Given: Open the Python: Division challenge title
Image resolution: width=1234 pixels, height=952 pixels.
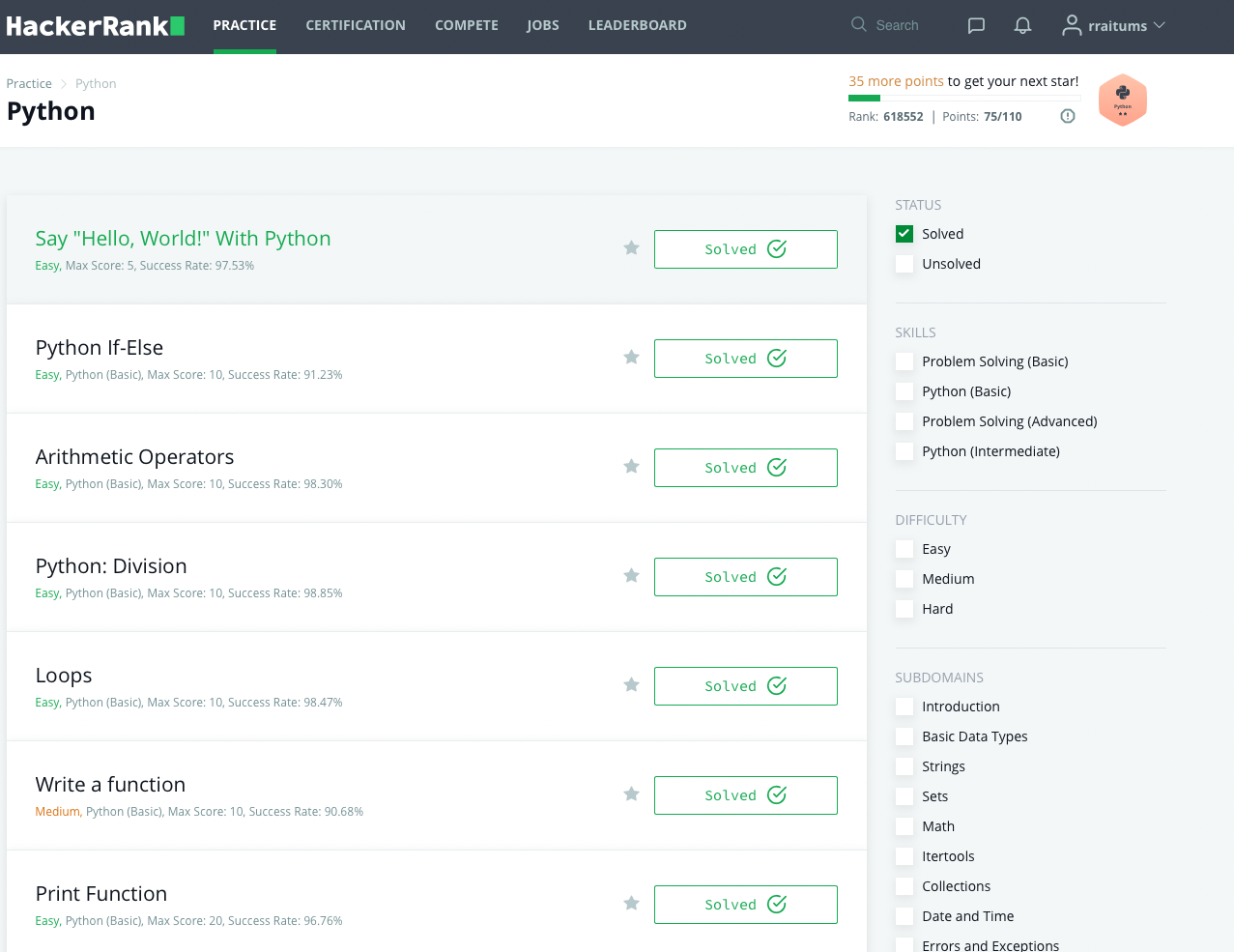Looking at the screenshot, I should pos(111,566).
